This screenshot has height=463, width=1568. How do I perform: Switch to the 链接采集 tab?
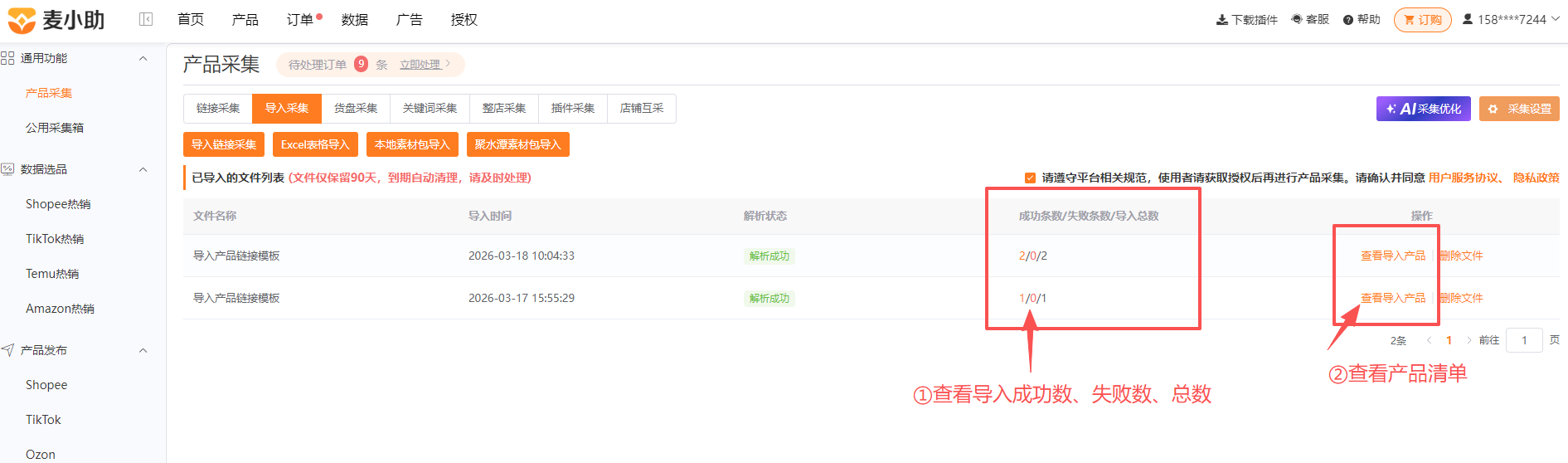[218, 109]
